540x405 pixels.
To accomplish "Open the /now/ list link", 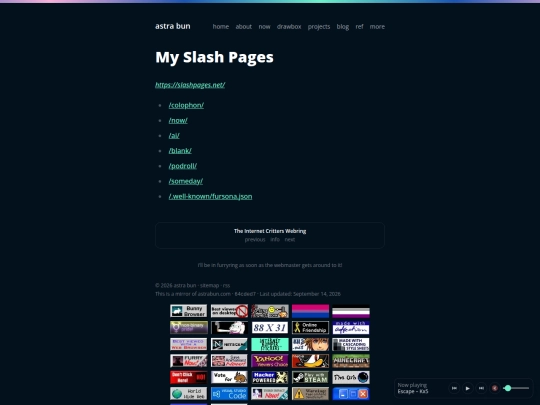I will (x=178, y=120).
